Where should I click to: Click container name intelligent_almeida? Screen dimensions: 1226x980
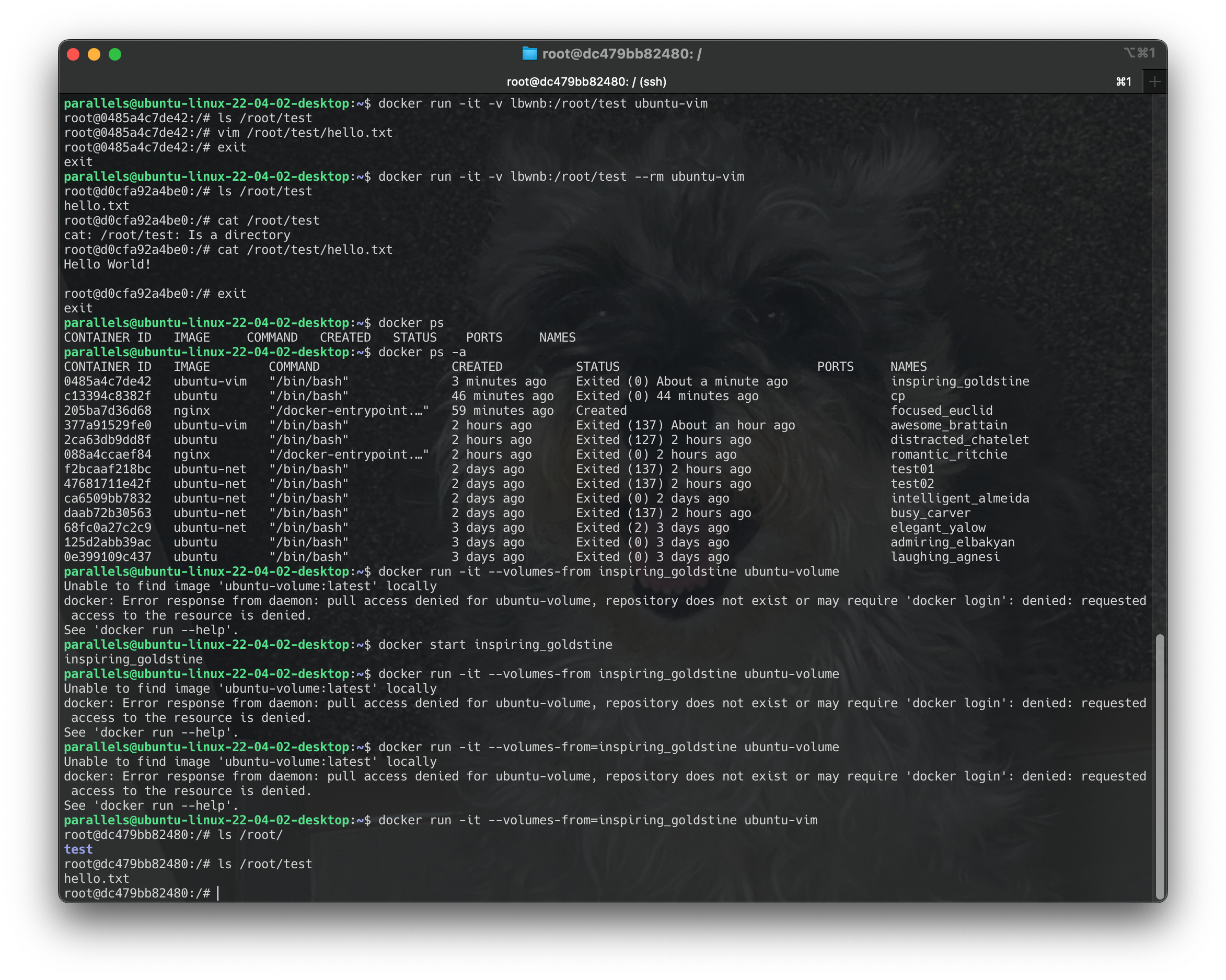click(x=960, y=498)
